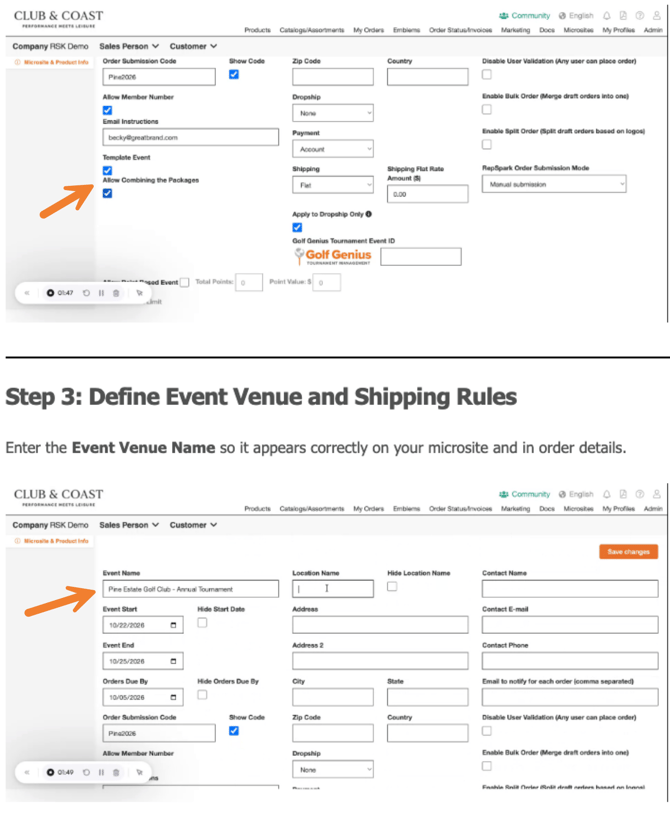
Task: Expand the Shipping dropdown set to Flat
Action: [332, 185]
